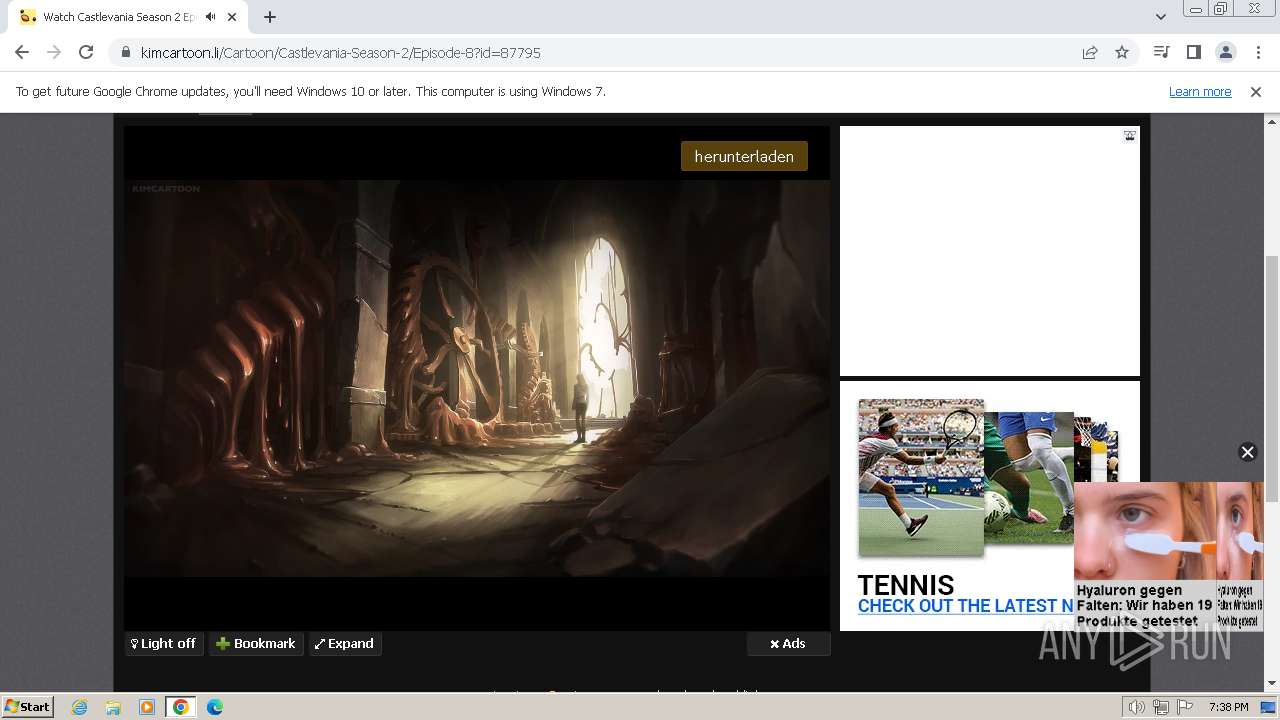Open the Chrome side panel icon
The width and height of the screenshot is (1280, 720).
point(1193,53)
